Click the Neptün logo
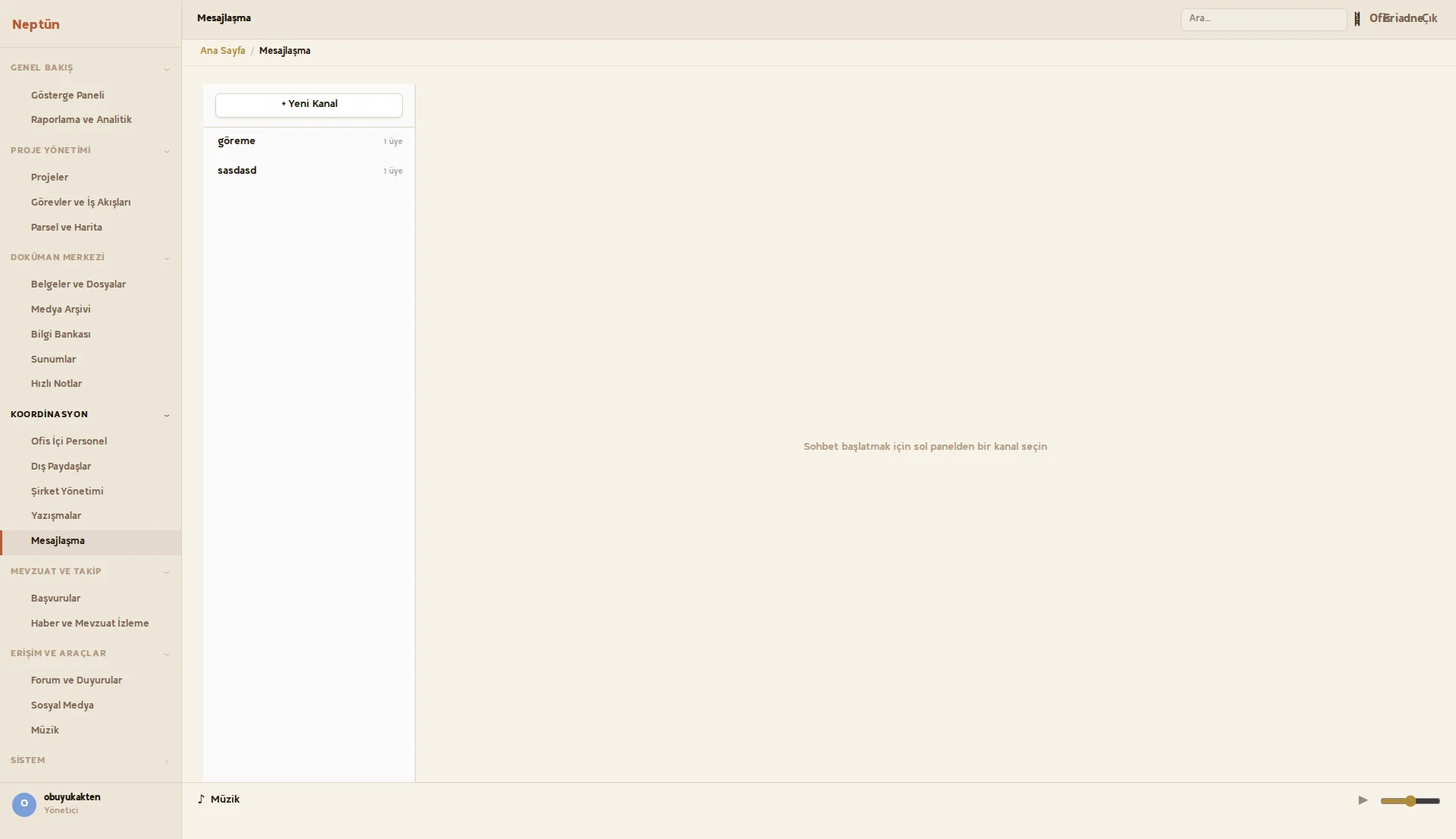Image resolution: width=1456 pixels, height=839 pixels. click(36, 24)
